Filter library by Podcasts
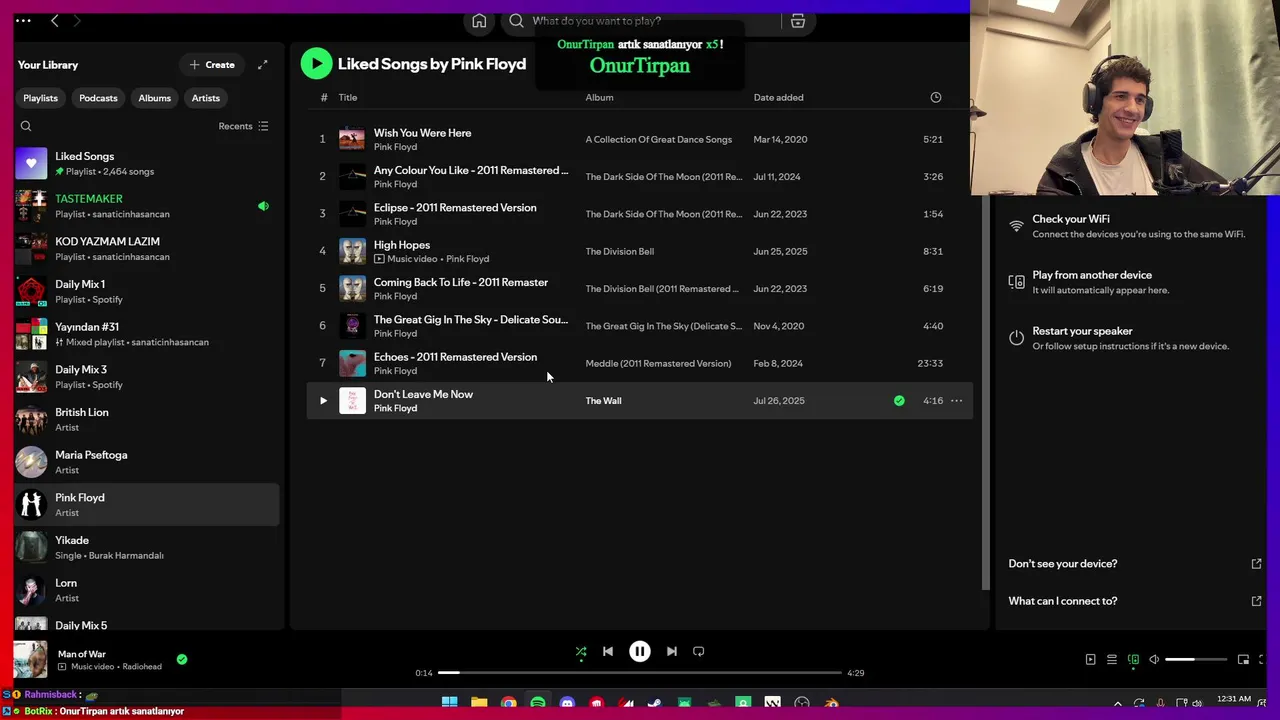This screenshot has width=1280, height=720. click(98, 98)
